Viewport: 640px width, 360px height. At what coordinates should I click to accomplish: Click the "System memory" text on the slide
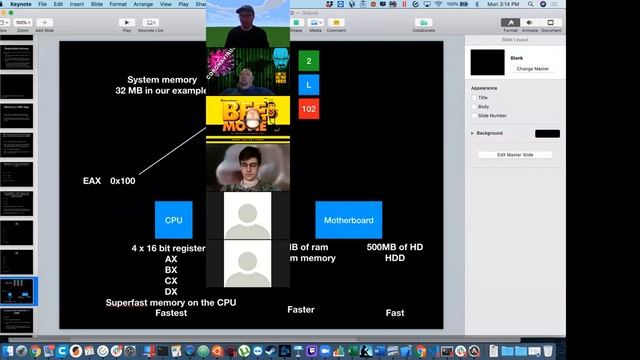tap(162, 80)
